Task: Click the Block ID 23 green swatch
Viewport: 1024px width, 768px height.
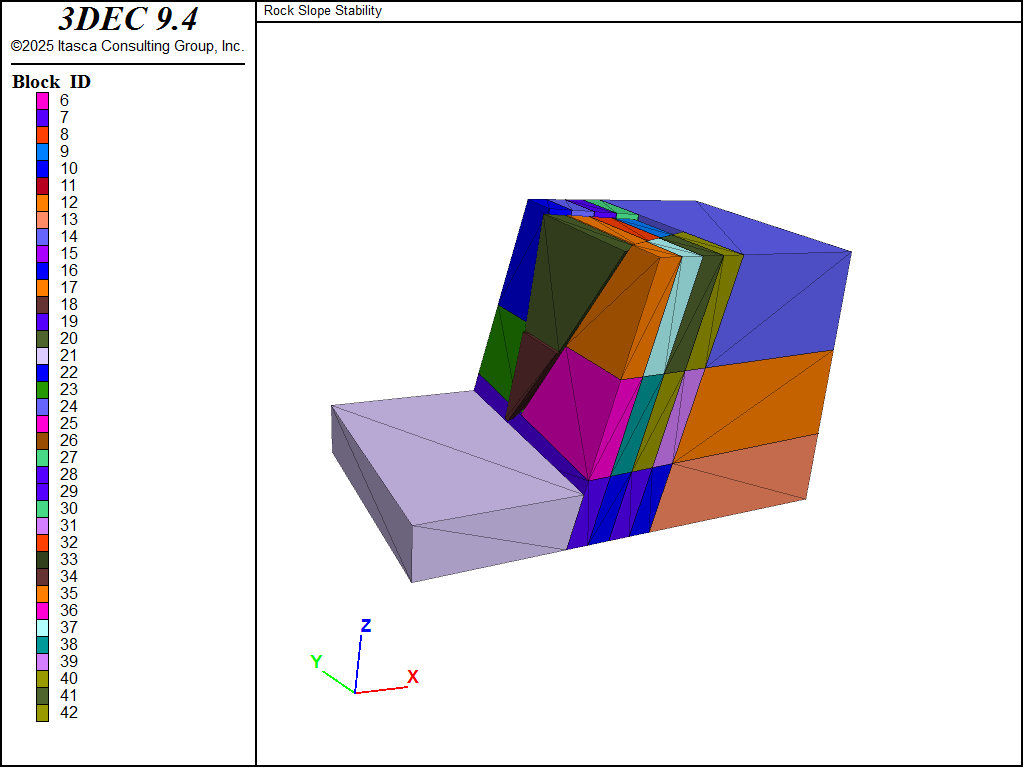Action: [x=43, y=389]
